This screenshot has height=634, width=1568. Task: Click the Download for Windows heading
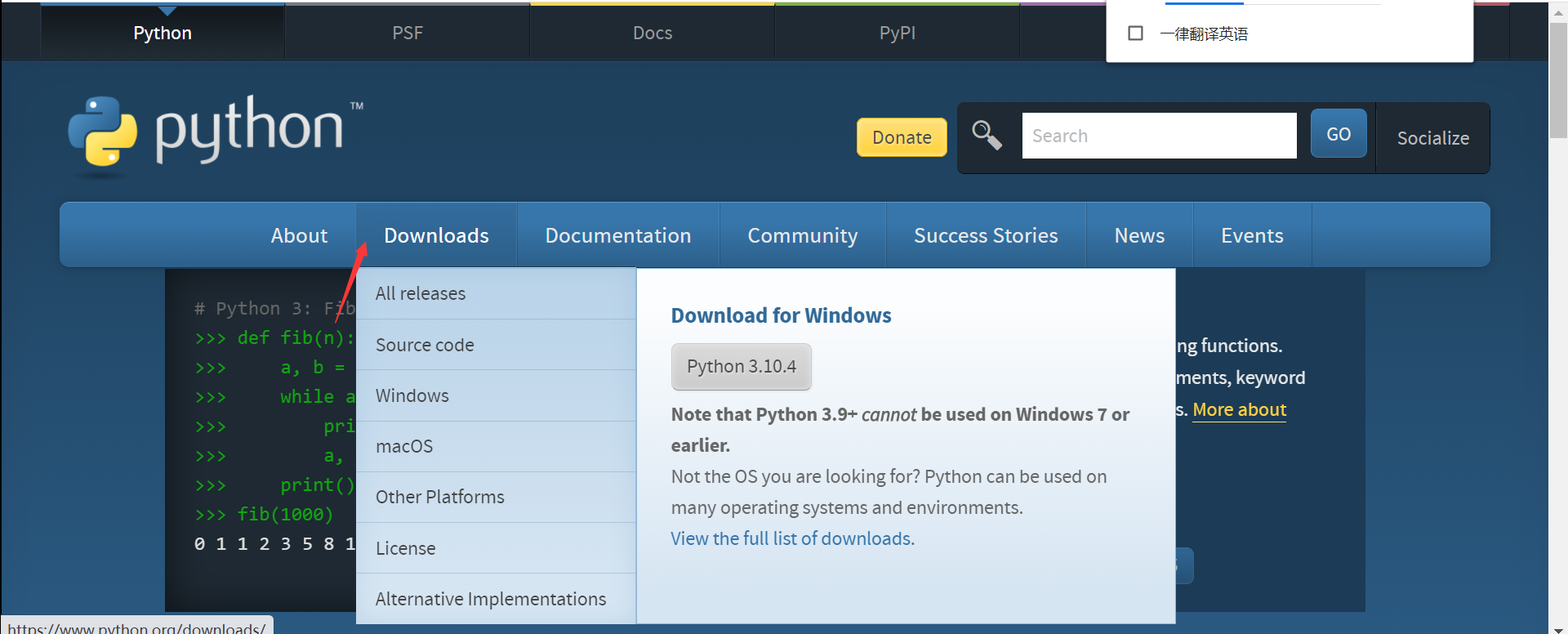[x=781, y=315]
